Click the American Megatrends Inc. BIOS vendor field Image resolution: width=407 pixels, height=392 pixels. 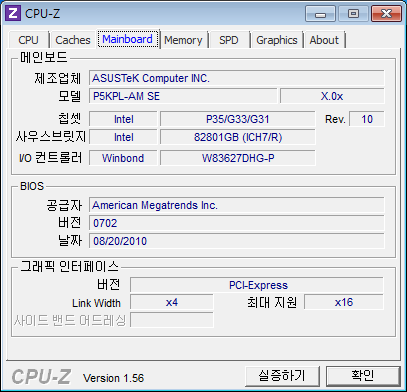pos(237,205)
